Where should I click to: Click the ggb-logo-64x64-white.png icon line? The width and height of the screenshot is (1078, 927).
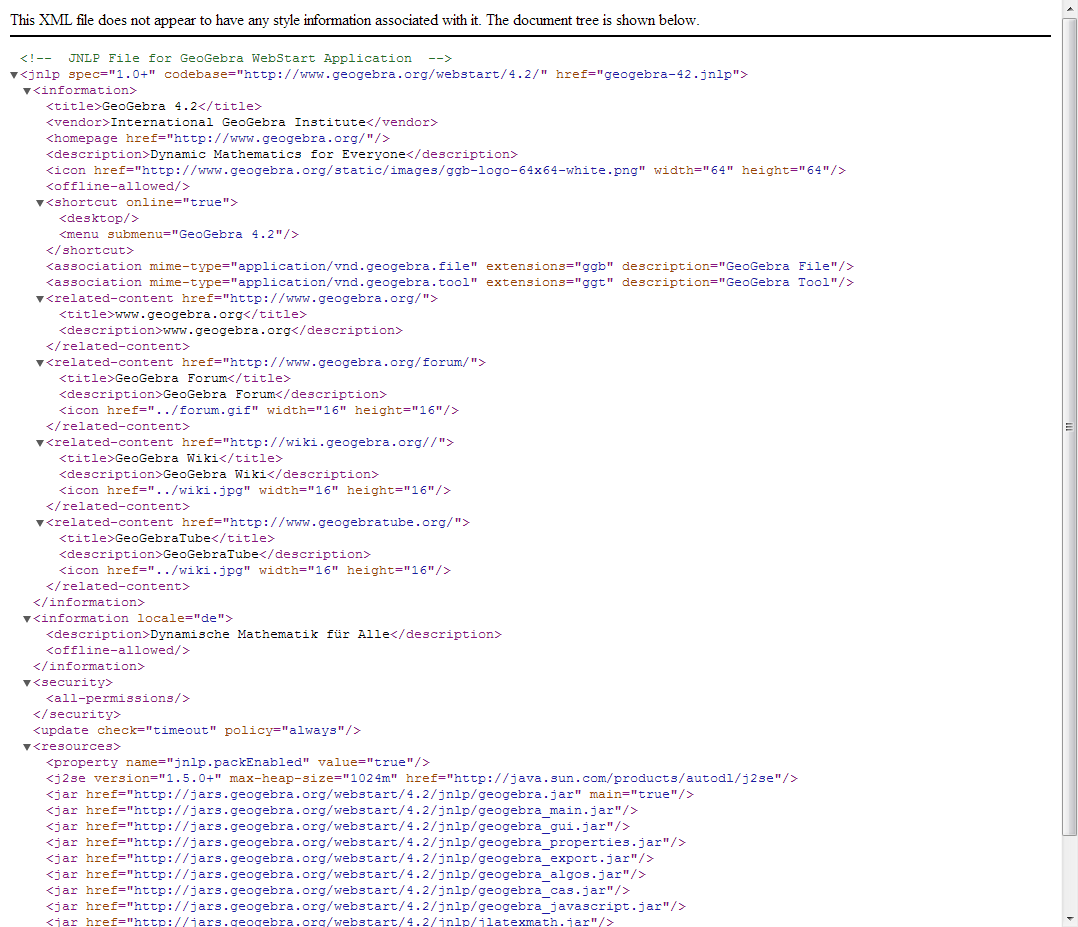tap(446, 171)
